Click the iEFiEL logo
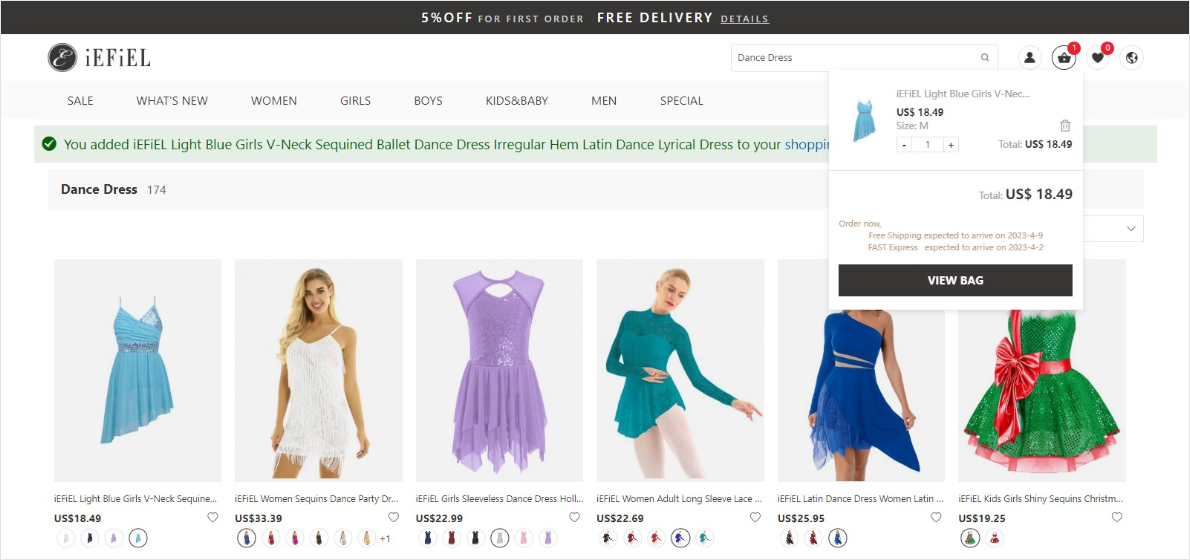 coord(99,57)
